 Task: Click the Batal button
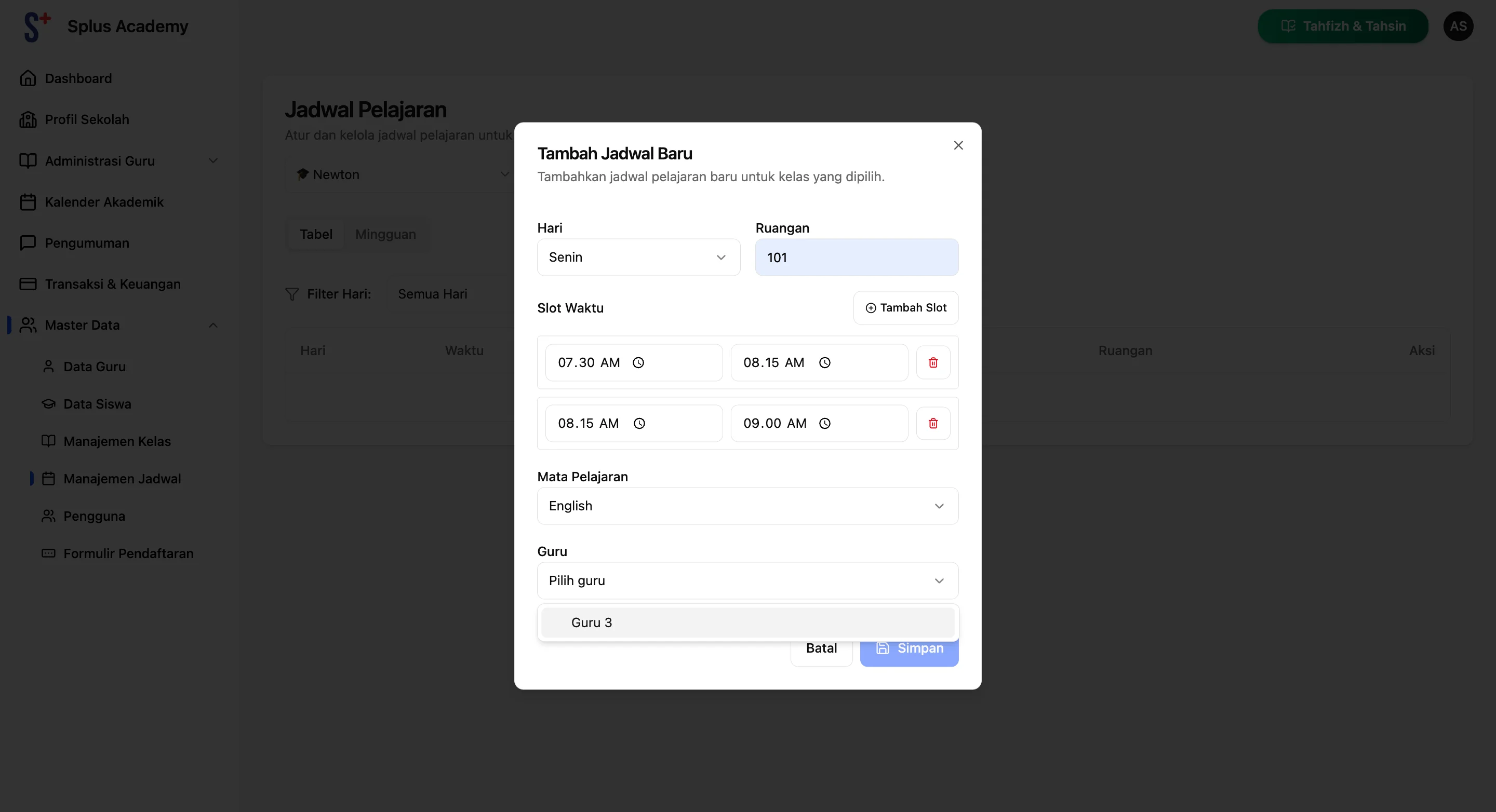point(821,648)
